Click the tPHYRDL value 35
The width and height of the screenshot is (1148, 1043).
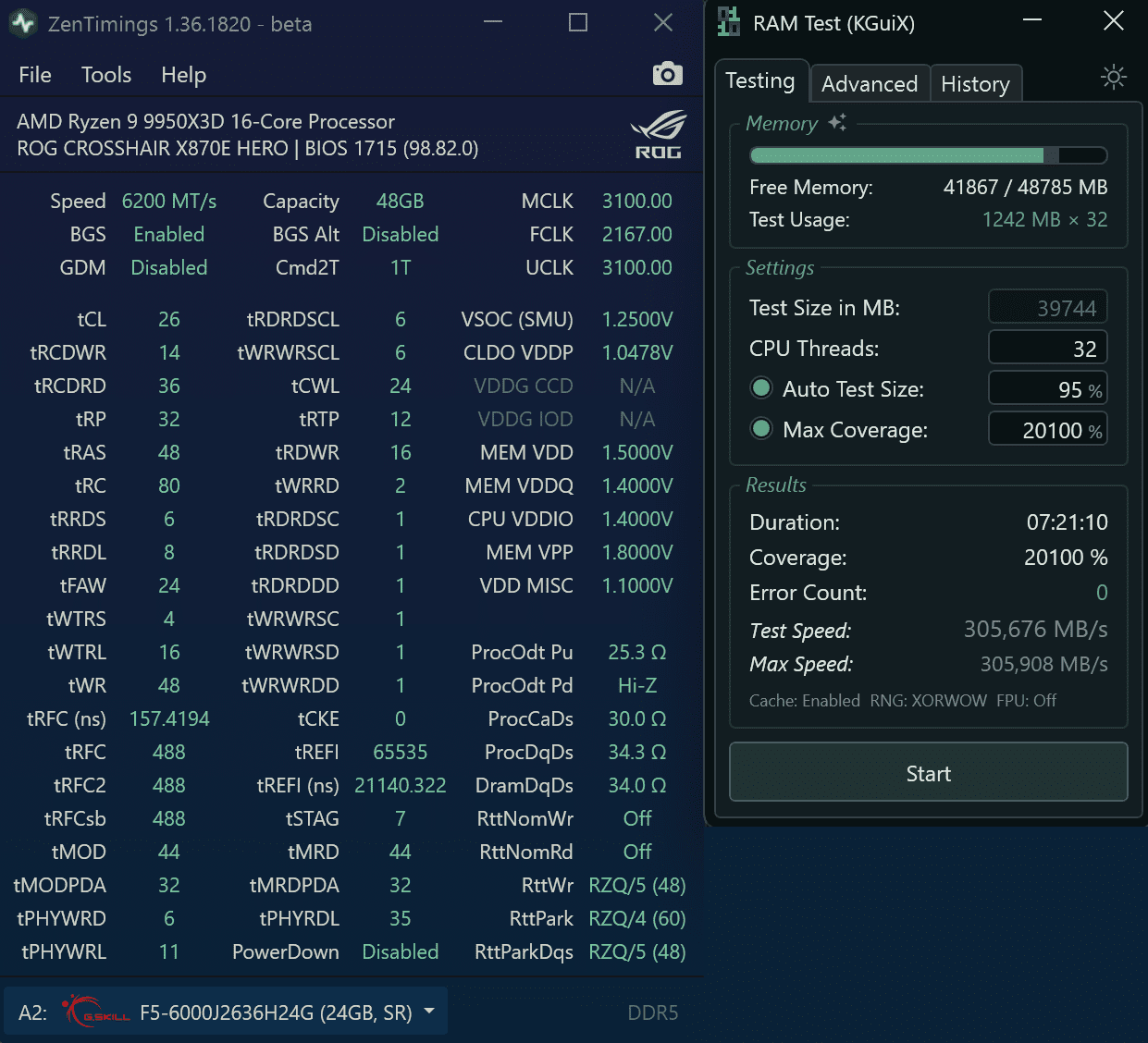[x=400, y=918]
